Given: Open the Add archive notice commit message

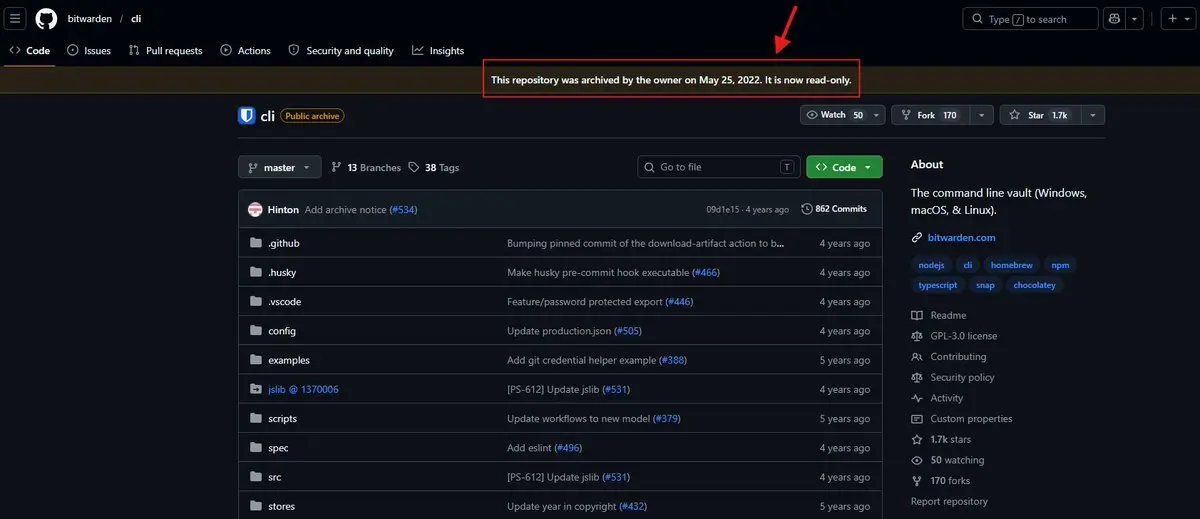Looking at the screenshot, I should pyautogui.click(x=345, y=209).
